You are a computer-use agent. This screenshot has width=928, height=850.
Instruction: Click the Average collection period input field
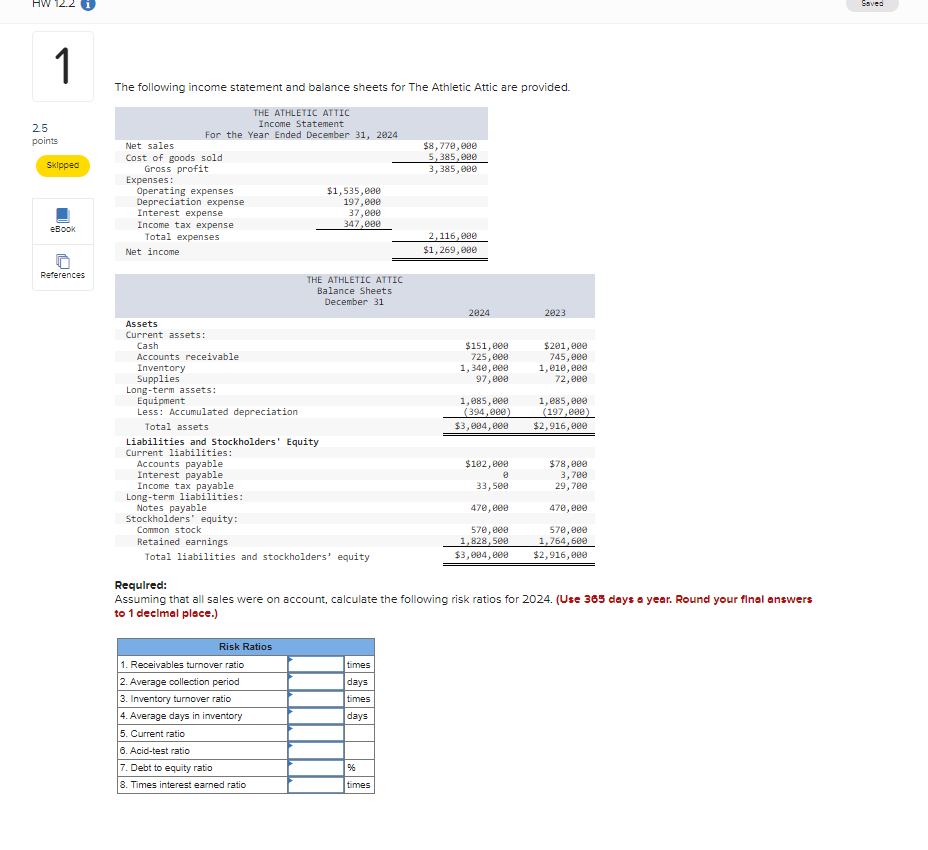(316, 681)
